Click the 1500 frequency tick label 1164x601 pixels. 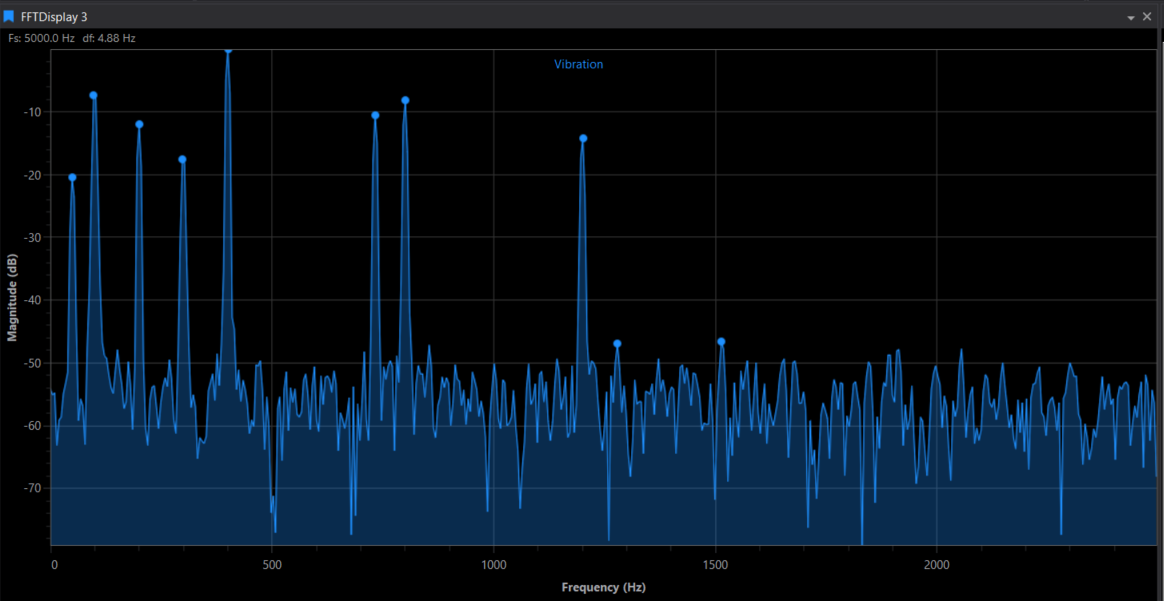716,565
